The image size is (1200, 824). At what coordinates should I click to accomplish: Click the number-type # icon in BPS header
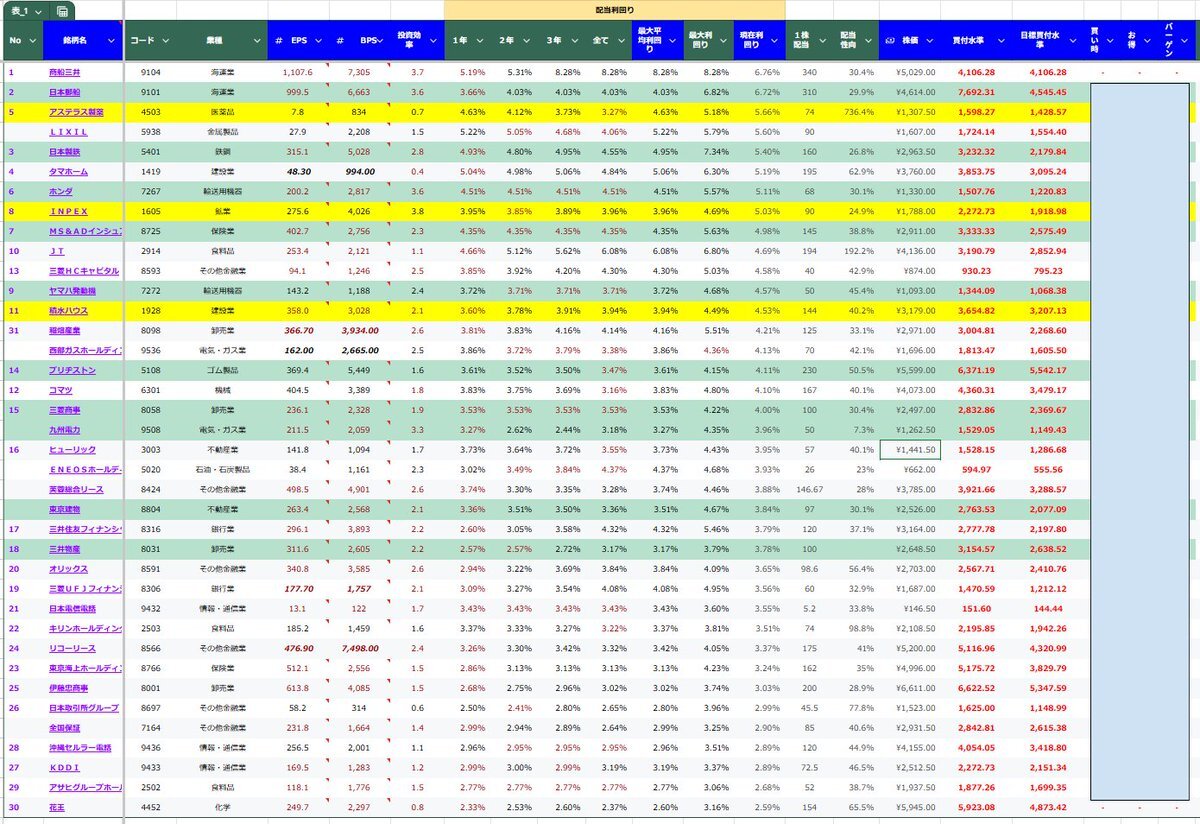[340, 41]
